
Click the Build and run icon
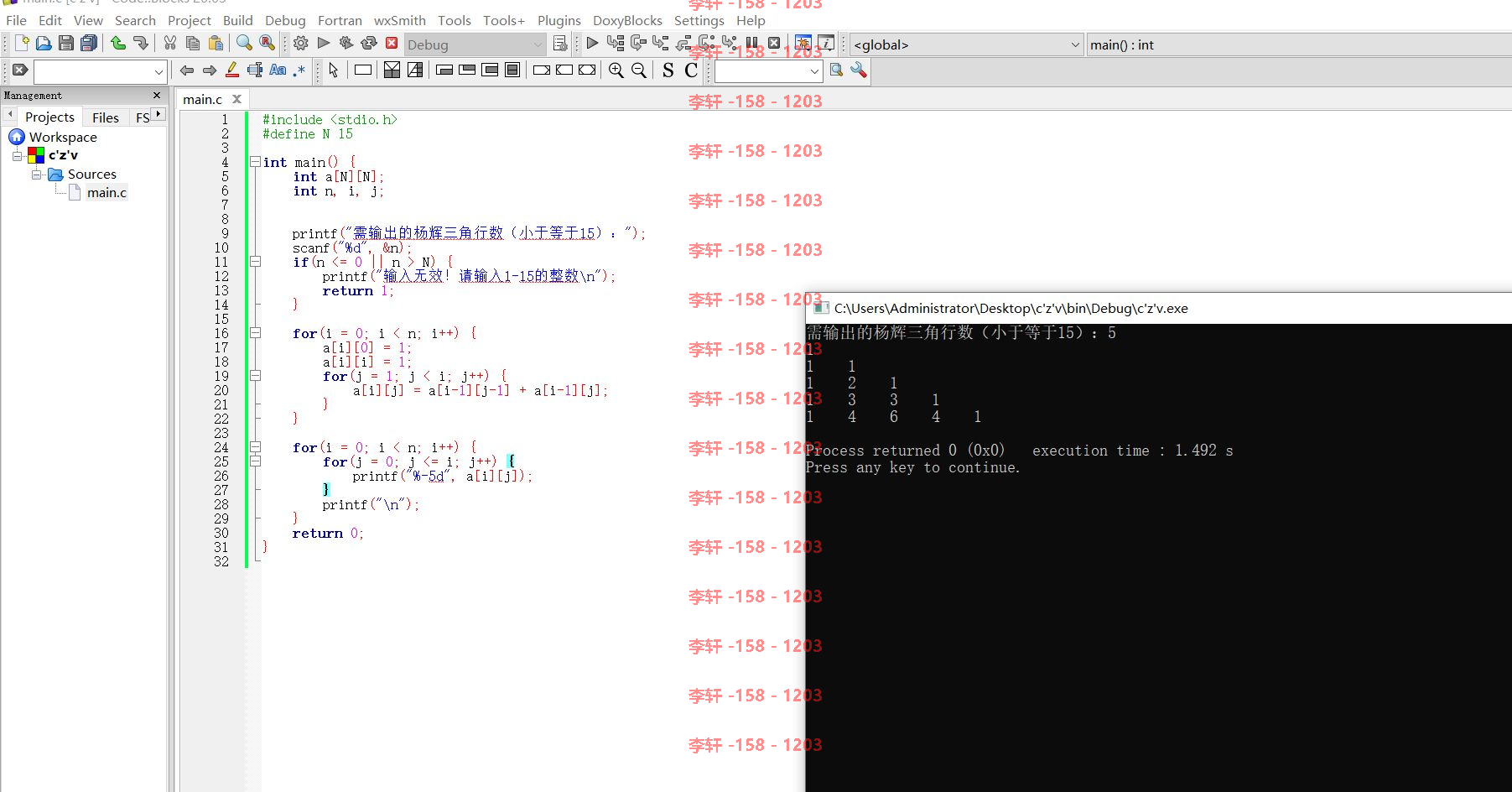click(346, 43)
